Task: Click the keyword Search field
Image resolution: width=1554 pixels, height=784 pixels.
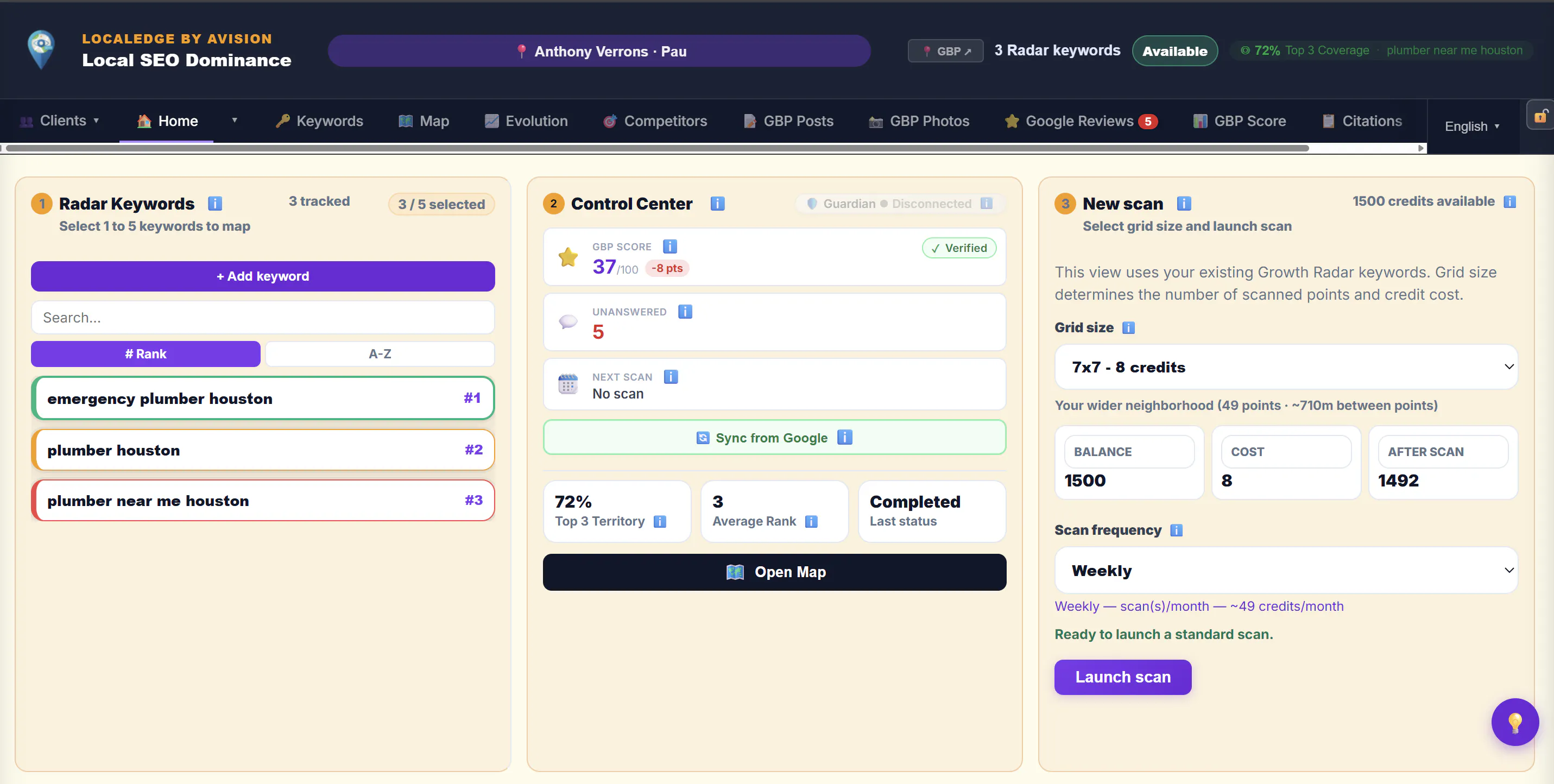Action: pos(263,317)
